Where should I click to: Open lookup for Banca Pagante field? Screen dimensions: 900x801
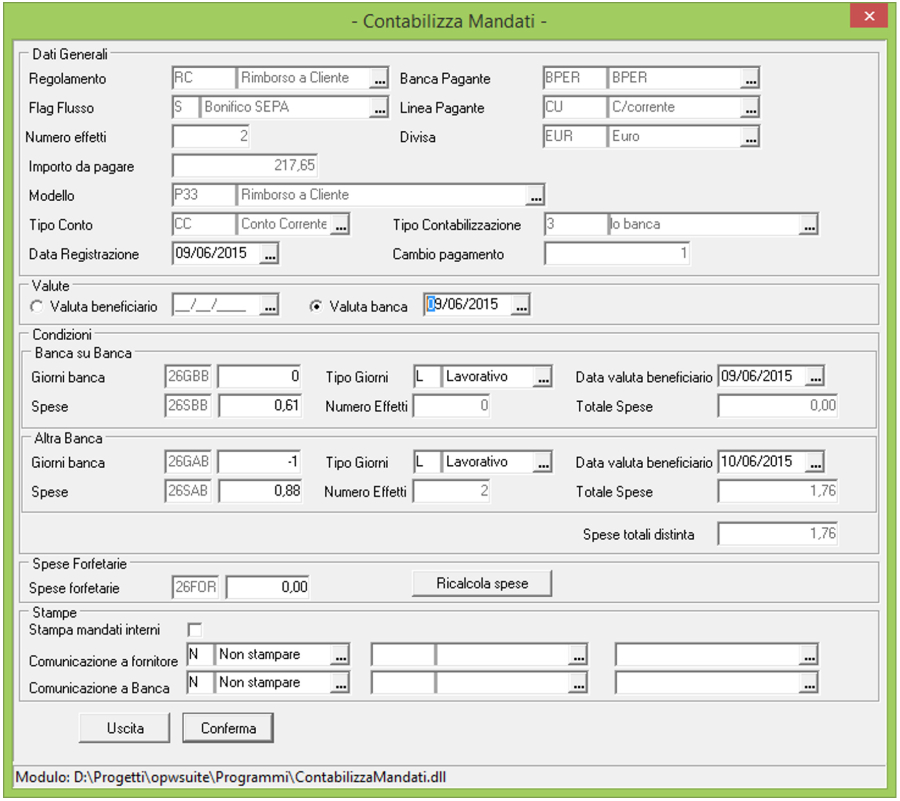click(x=750, y=79)
